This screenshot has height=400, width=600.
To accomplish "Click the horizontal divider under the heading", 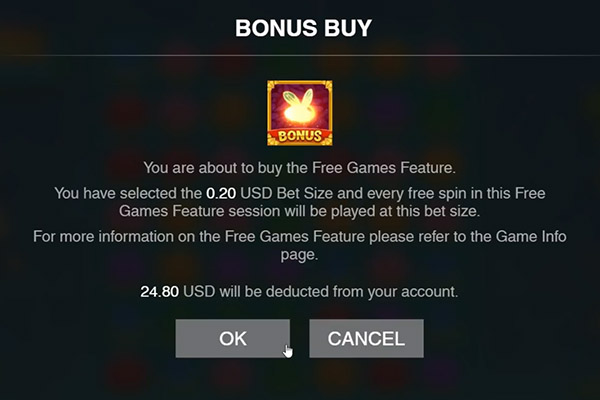I will (x=300, y=56).
